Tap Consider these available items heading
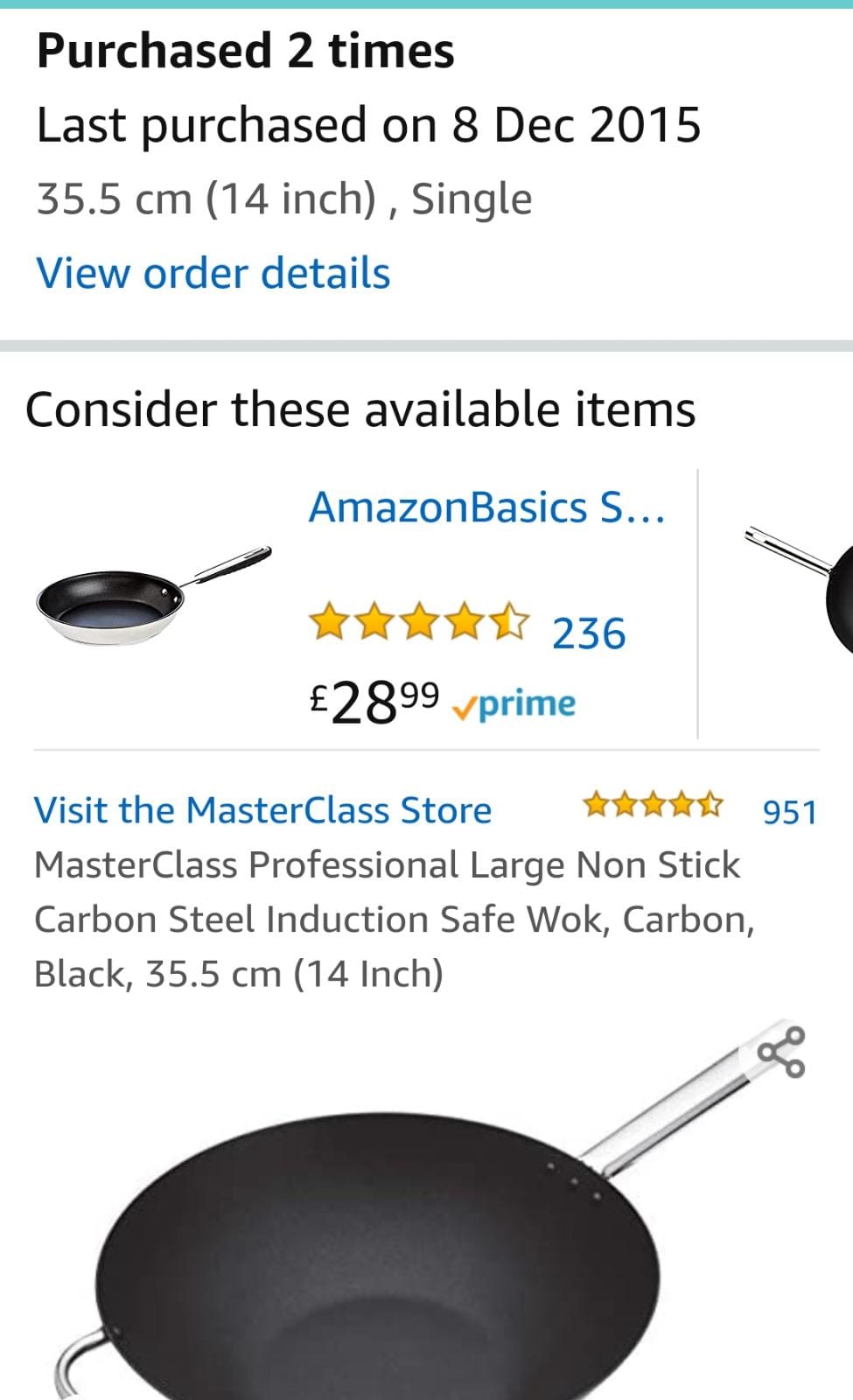The image size is (853, 1400). coord(360,409)
